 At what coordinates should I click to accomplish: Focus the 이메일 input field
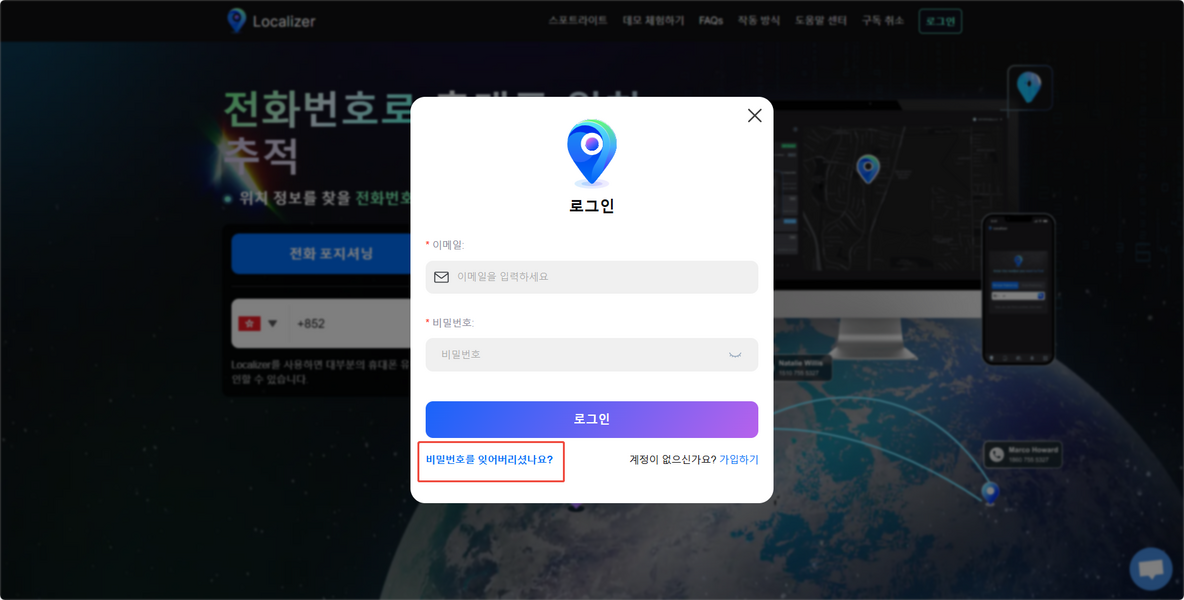pyautogui.click(x=592, y=277)
